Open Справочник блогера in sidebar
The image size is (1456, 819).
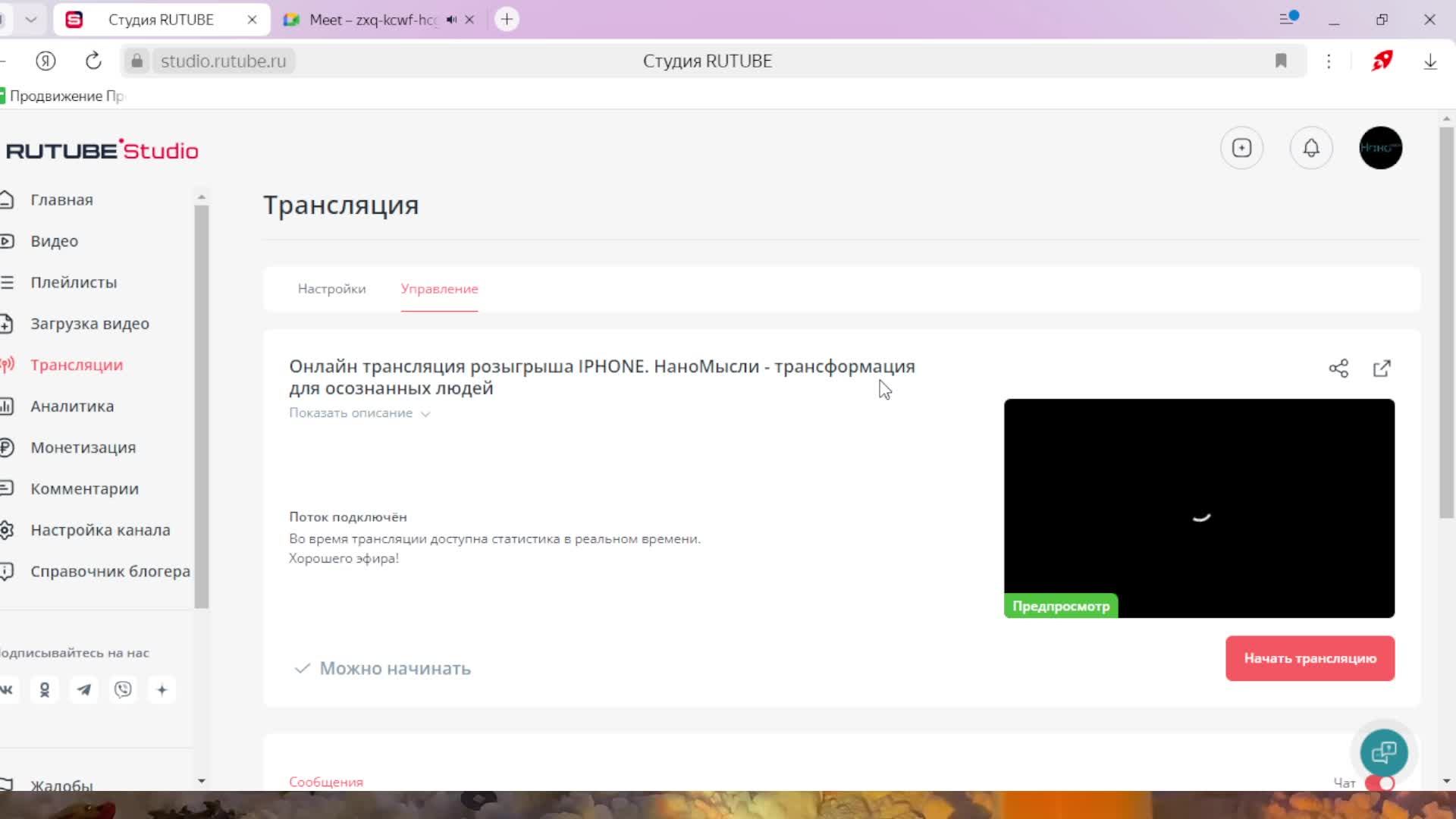pos(110,572)
